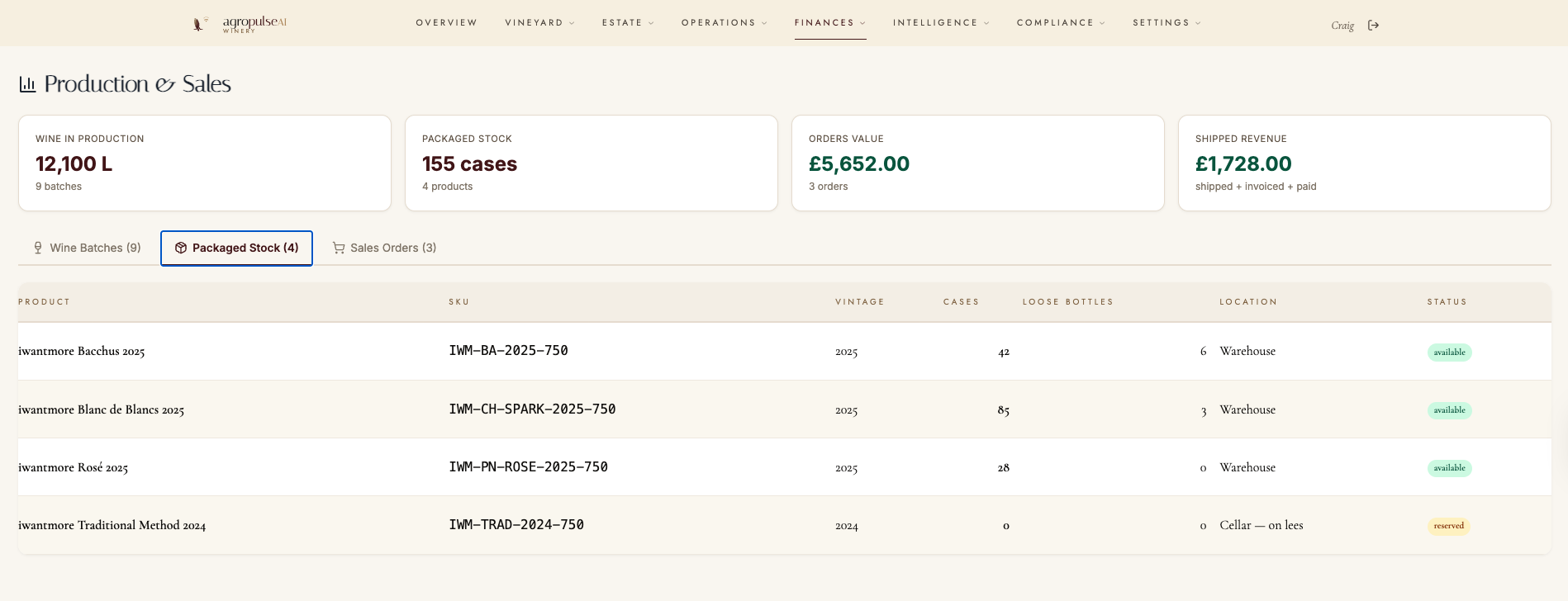Screen dimensions: 1568x601
Task: Click SKU IWM-CH-SPARK-2025-750
Action: click(x=532, y=409)
